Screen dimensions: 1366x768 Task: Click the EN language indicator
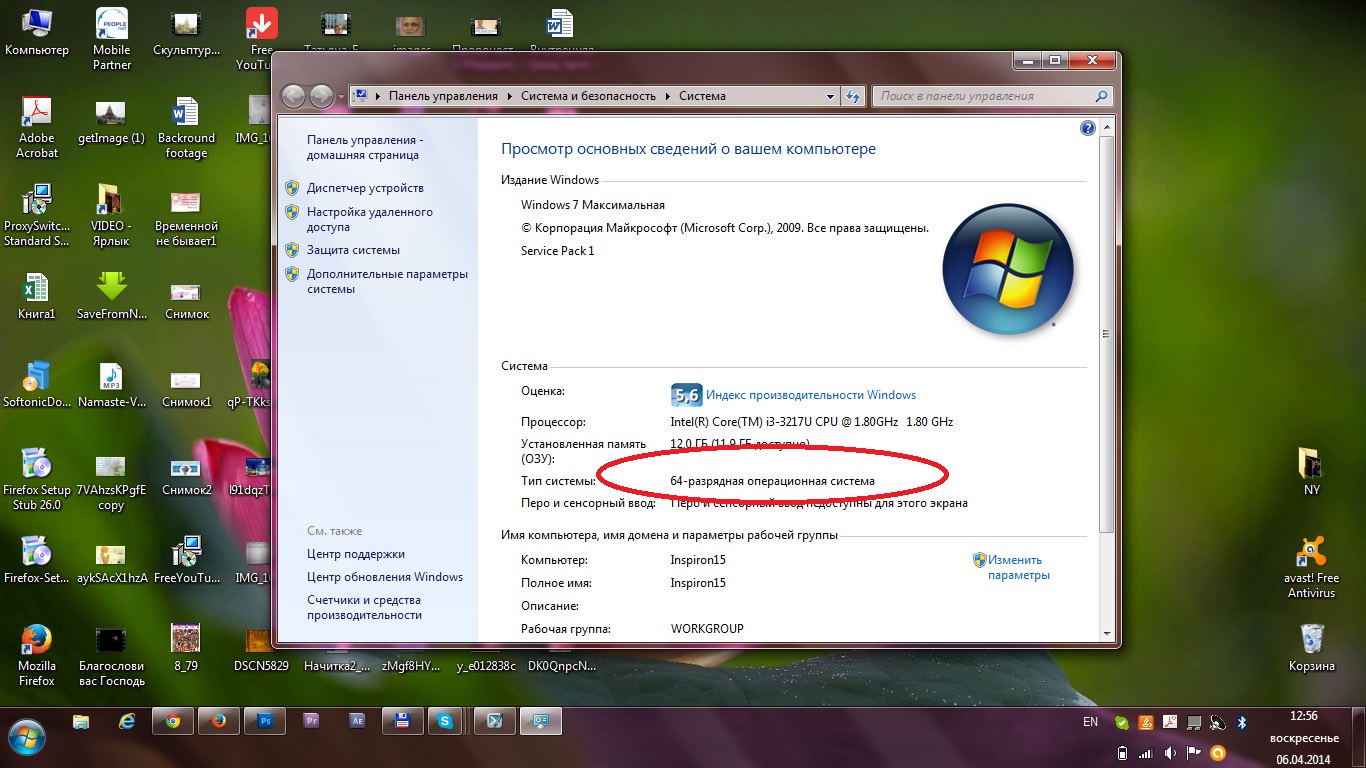(1090, 722)
